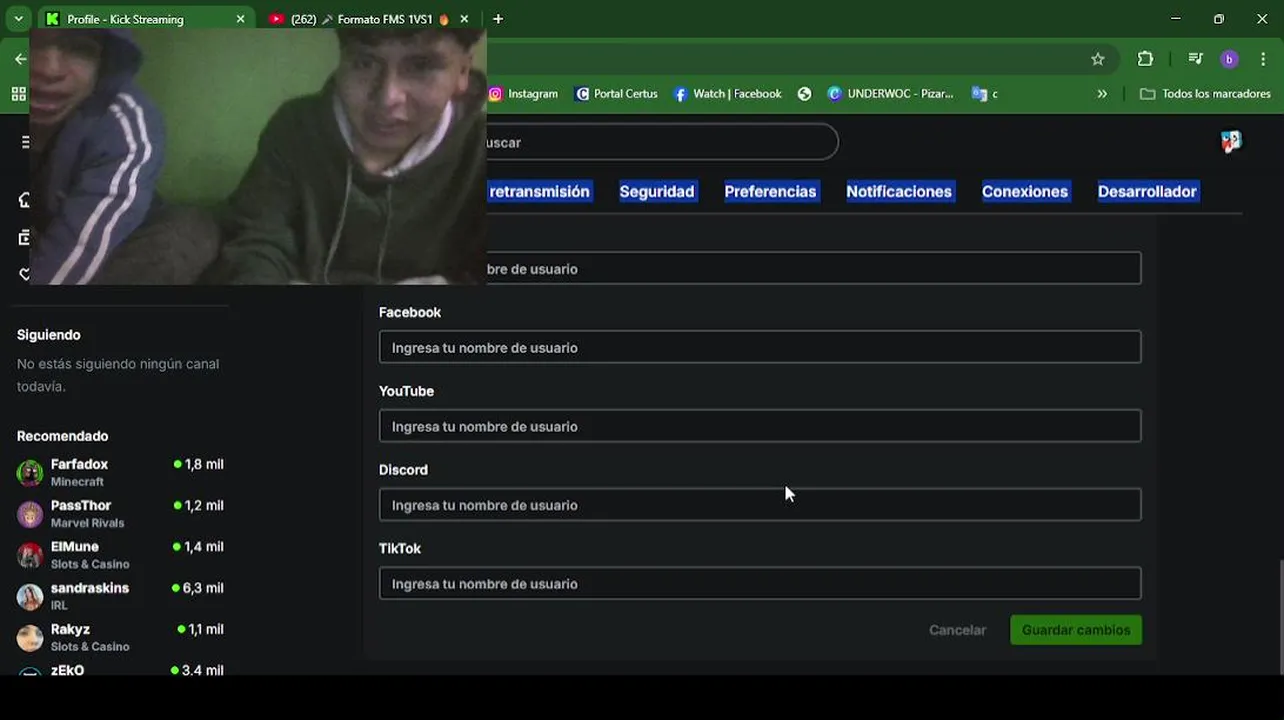The height and width of the screenshot is (720, 1284).
Task: Click the Guardar cambios button
Action: [x=1076, y=630]
